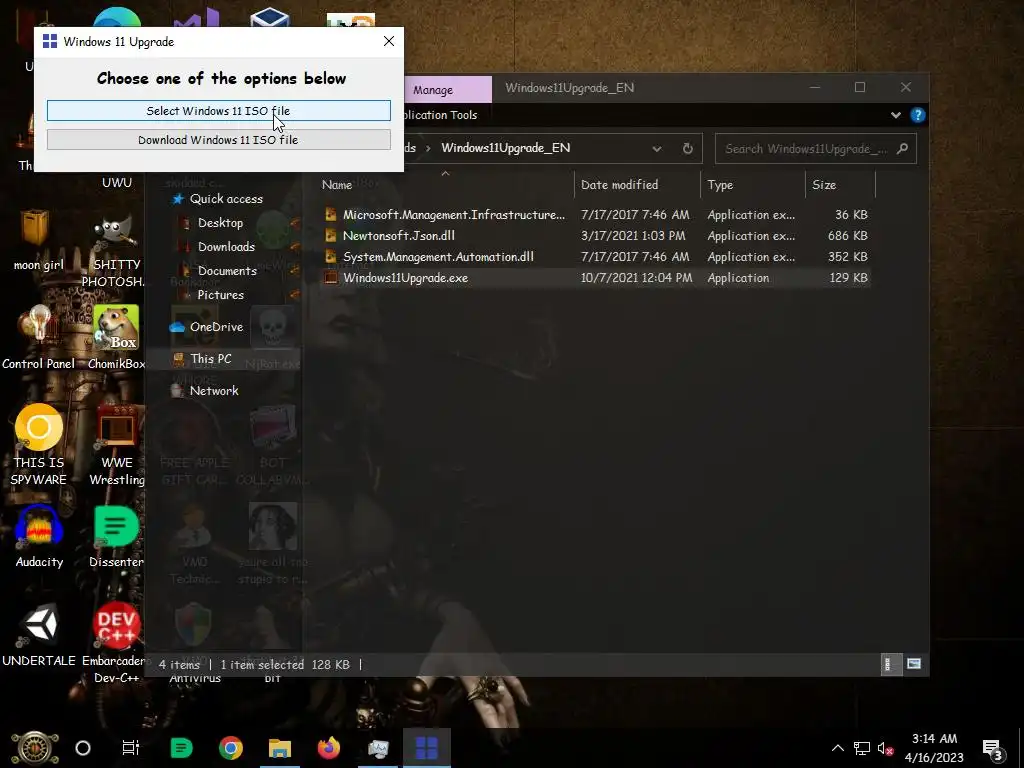The height and width of the screenshot is (768, 1024).
Task: Launch ChomikBox desktop shortcut
Action: click(x=116, y=338)
